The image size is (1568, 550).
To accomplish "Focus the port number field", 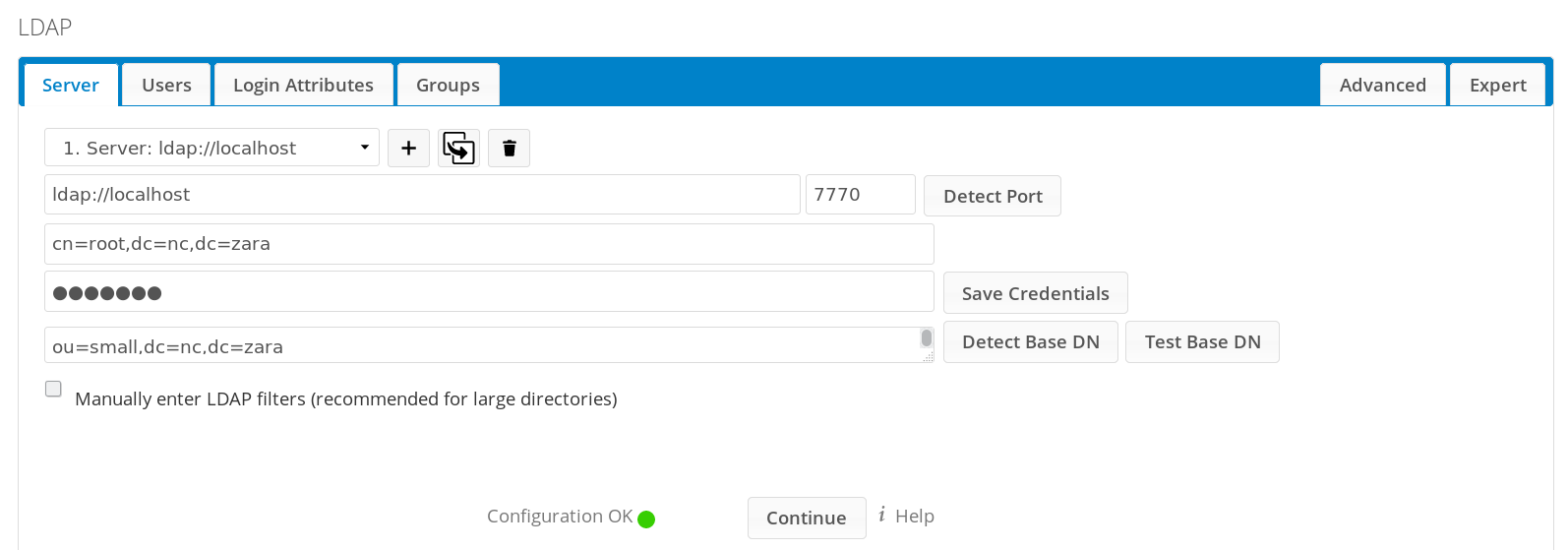I will (860, 195).
